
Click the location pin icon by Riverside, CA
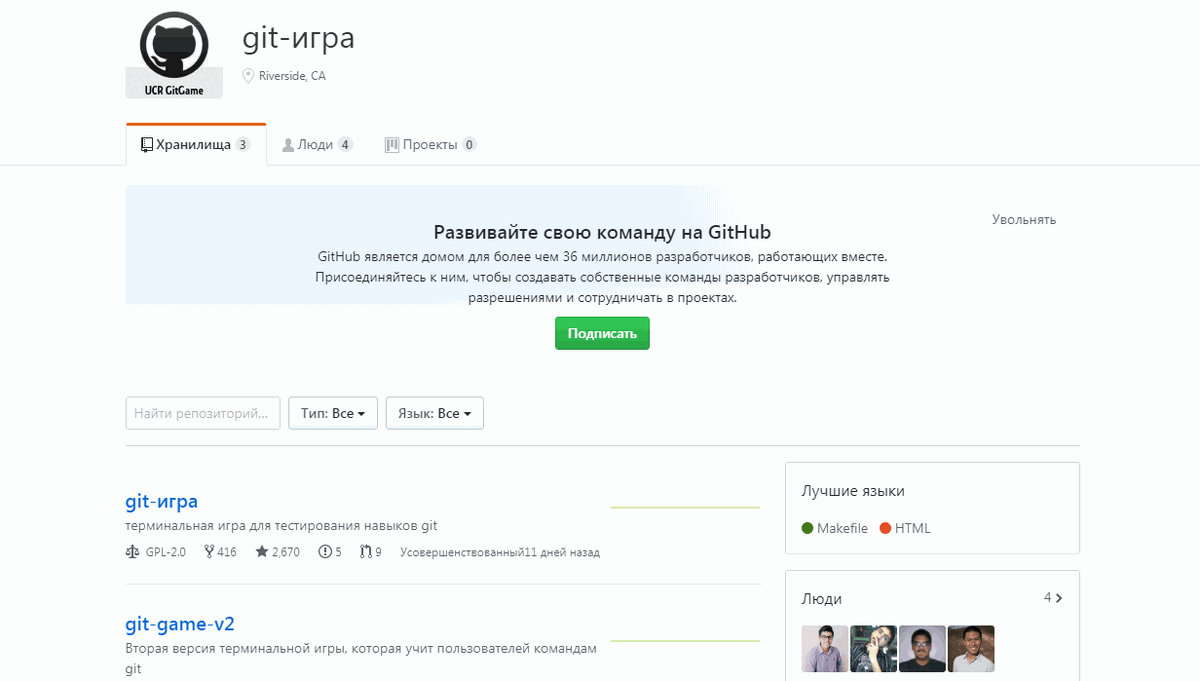pos(248,76)
